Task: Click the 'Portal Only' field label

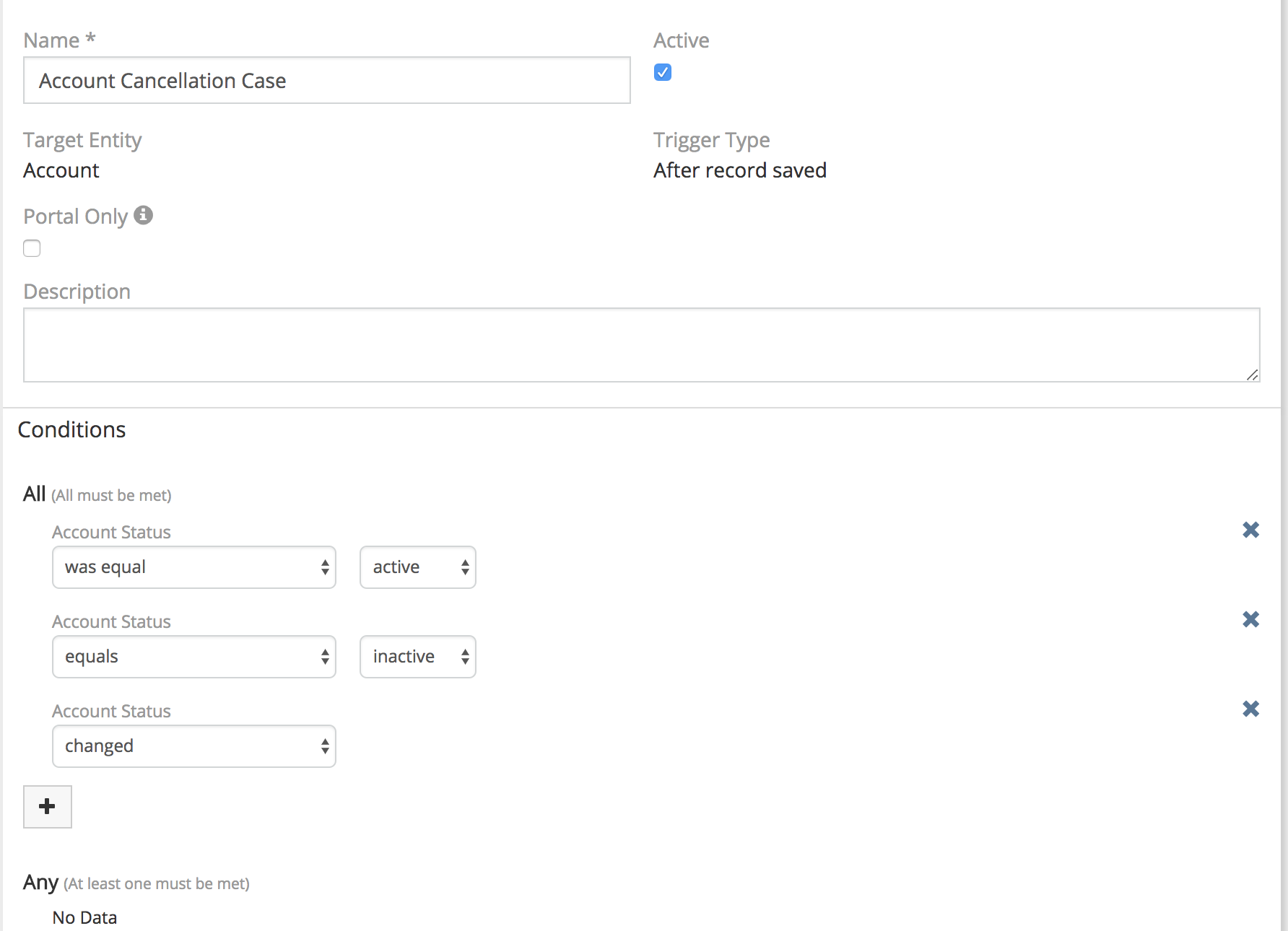Action: [x=75, y=217]
